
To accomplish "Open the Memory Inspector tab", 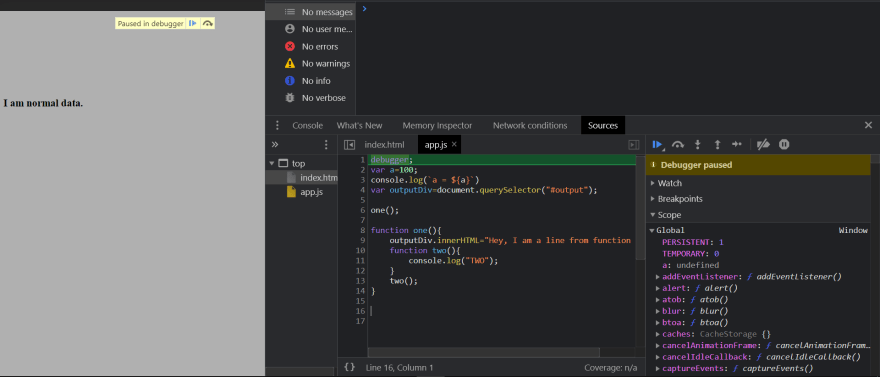I will click(437, 125).
